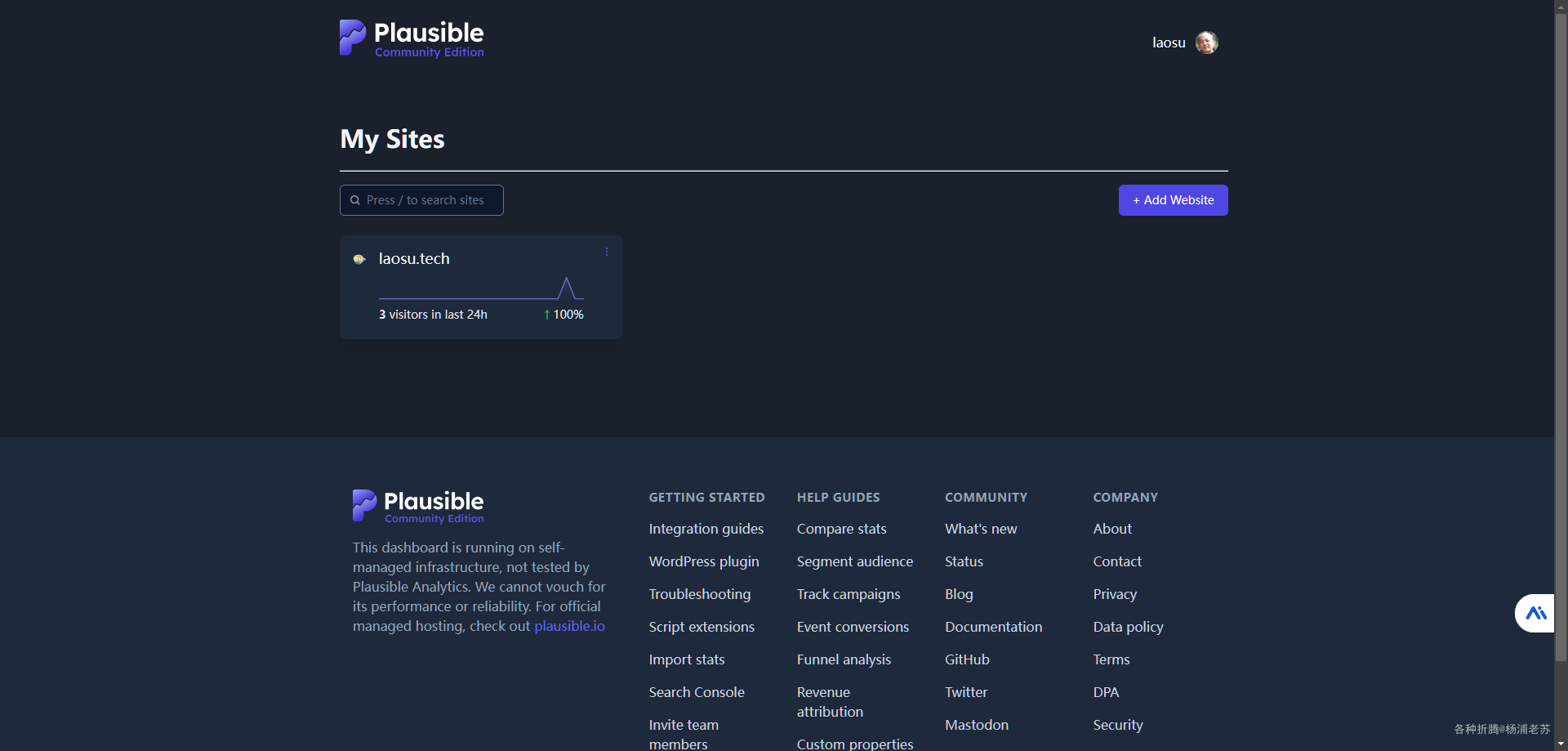Open the plausible.io link in footer
The width and height of the screenshot is (1568, 751).
pyautogui.click(x=569, y=626)
